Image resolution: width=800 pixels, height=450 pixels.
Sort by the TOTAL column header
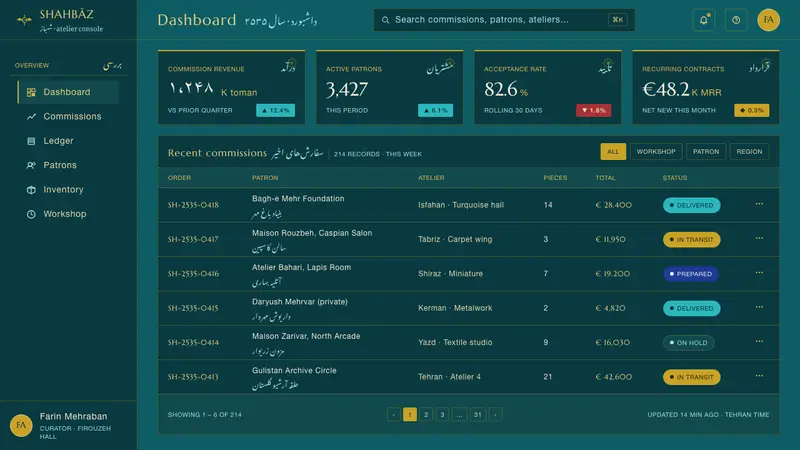point(605,178)
